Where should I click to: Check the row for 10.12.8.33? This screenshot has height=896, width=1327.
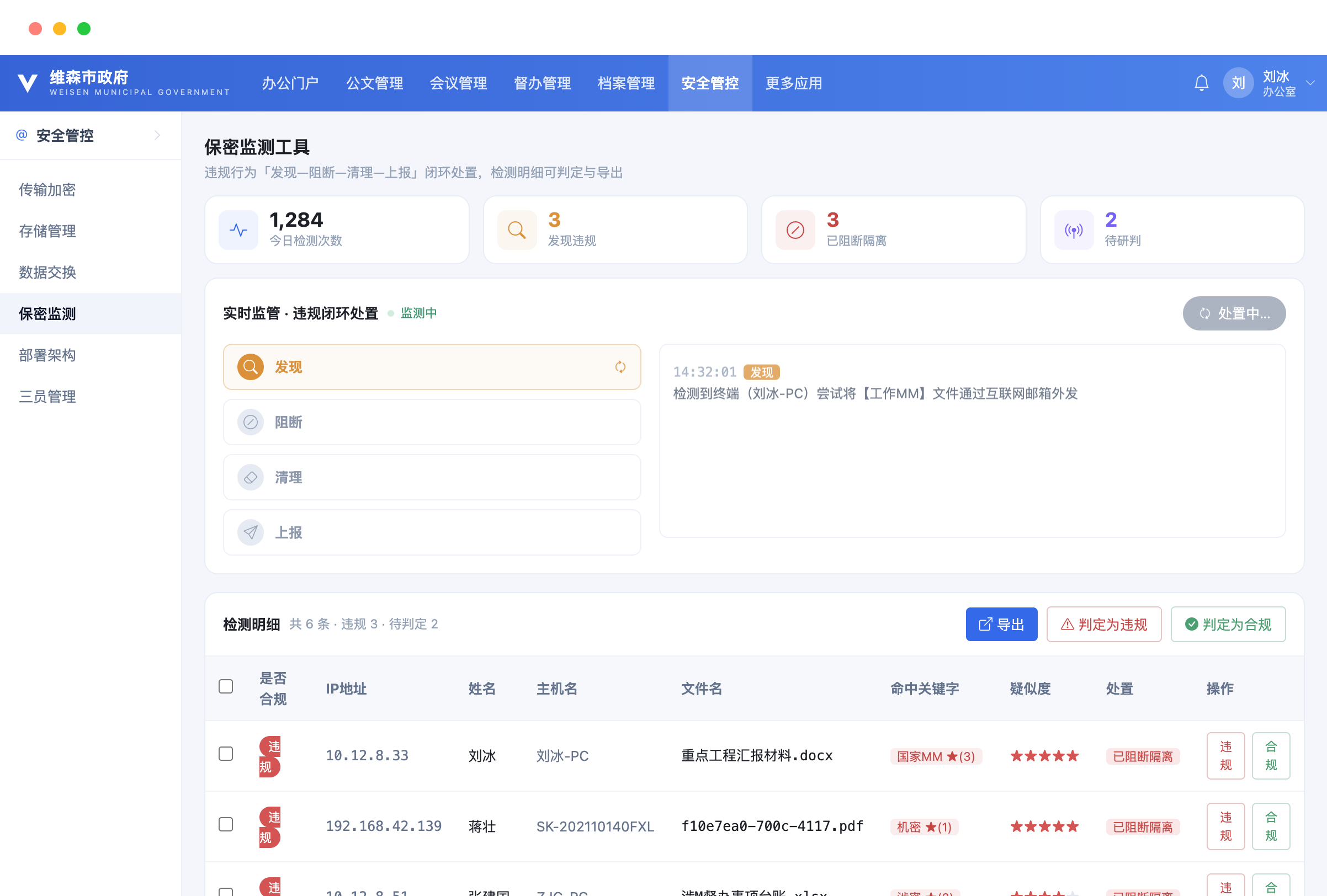tap(226, 754)
